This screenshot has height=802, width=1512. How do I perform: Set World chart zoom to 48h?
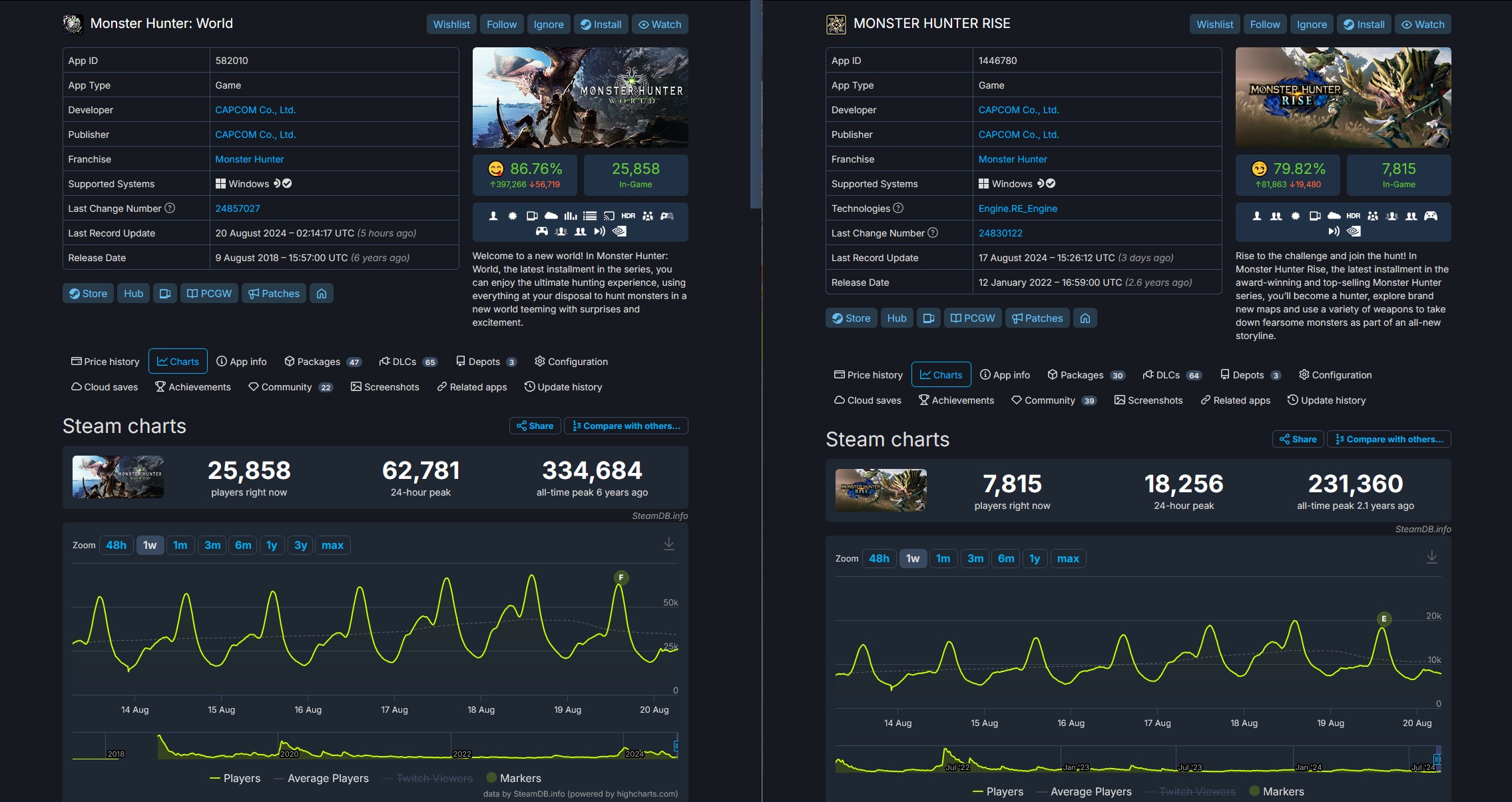tap(116, 545)
